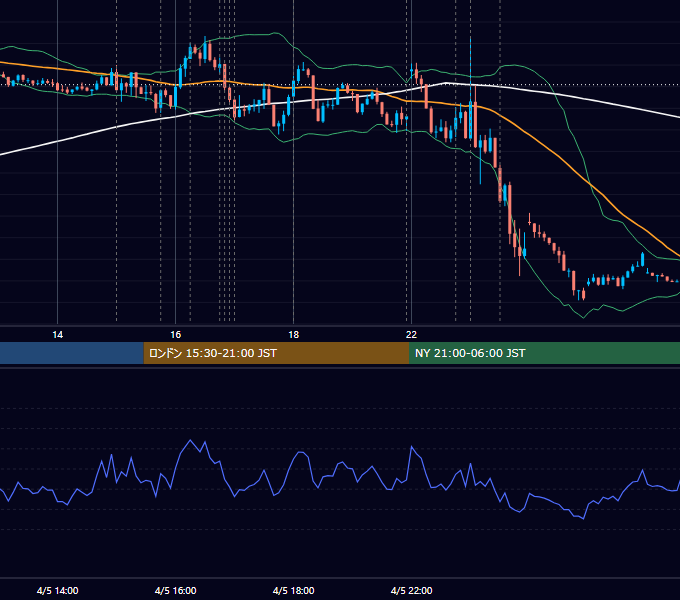The height and width of the screenshot is (600, 680).
Task: Click the blue session bar before London
Action: coord(72,353)
